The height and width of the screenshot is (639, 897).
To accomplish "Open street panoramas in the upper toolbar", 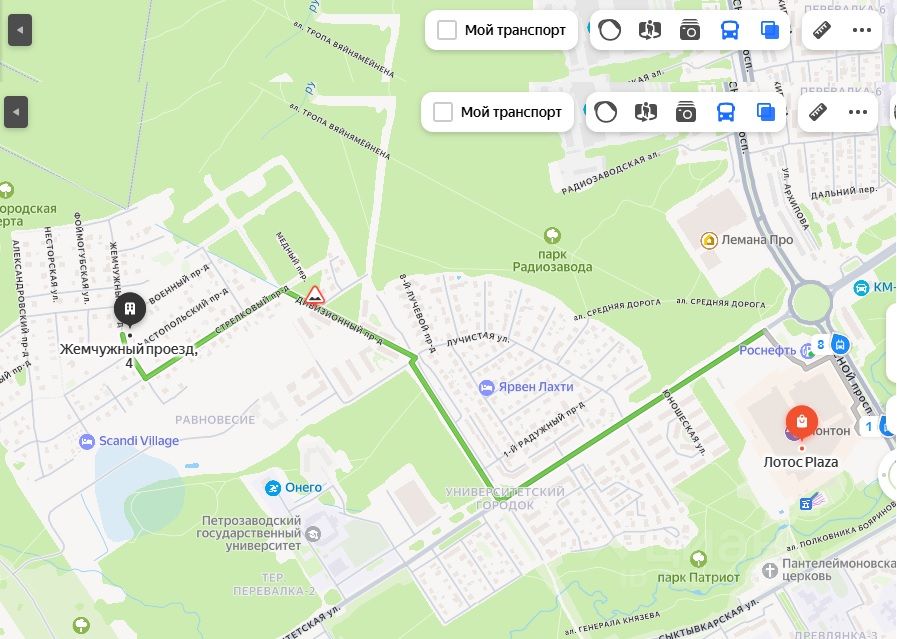I will [650, 30].
